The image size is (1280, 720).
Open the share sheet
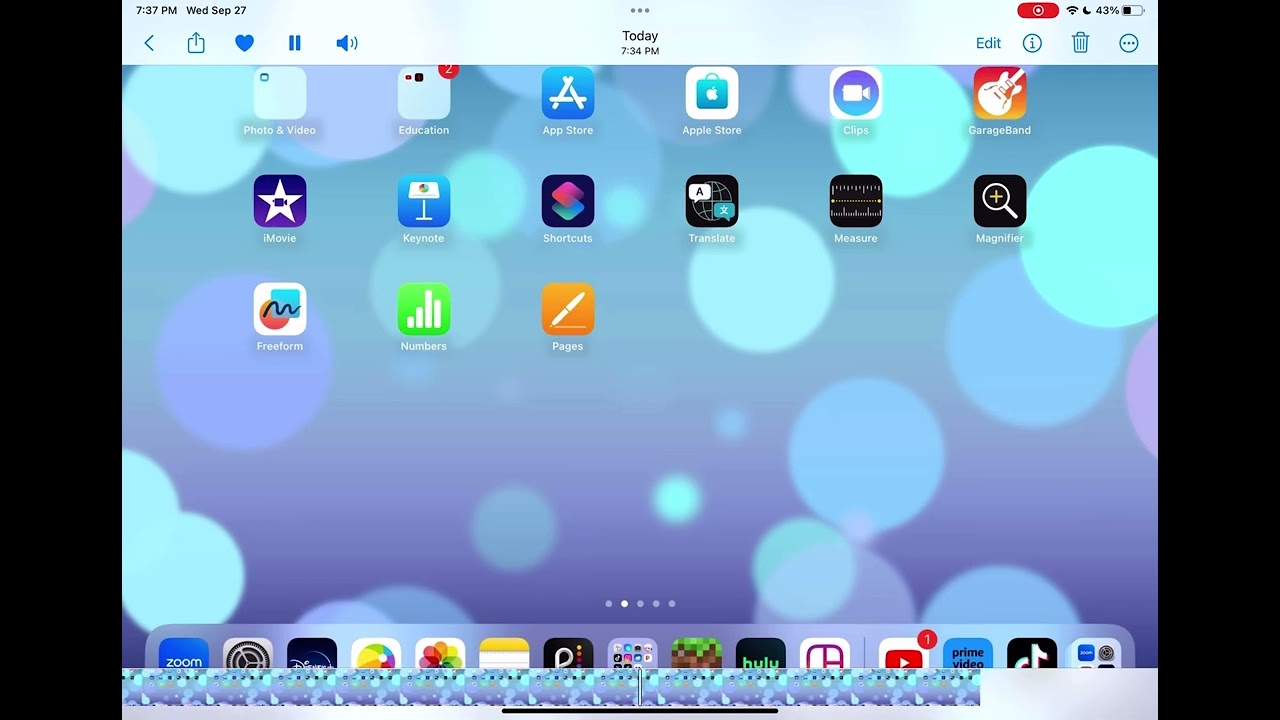click(x=196, y=43)
